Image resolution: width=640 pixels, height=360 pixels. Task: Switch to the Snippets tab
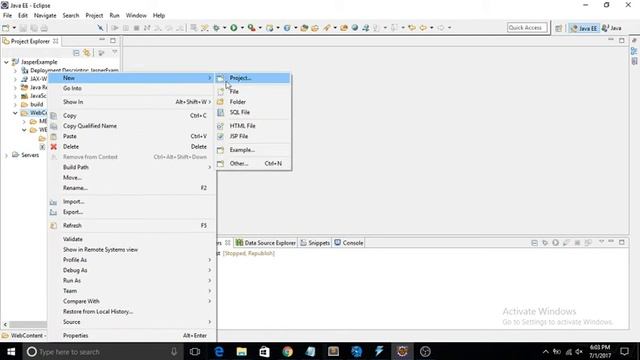click(315, 243)
